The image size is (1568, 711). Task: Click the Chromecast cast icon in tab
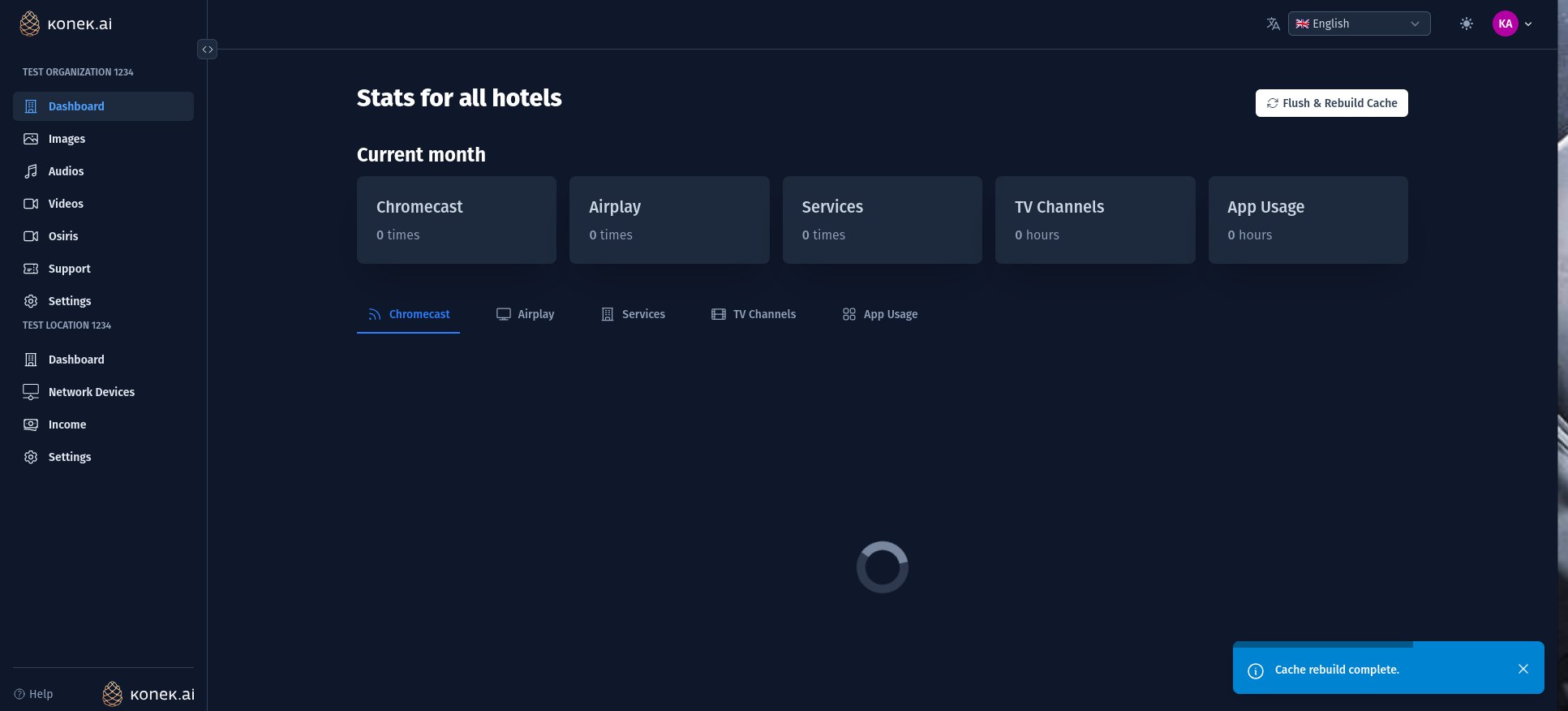pos(374,314)
